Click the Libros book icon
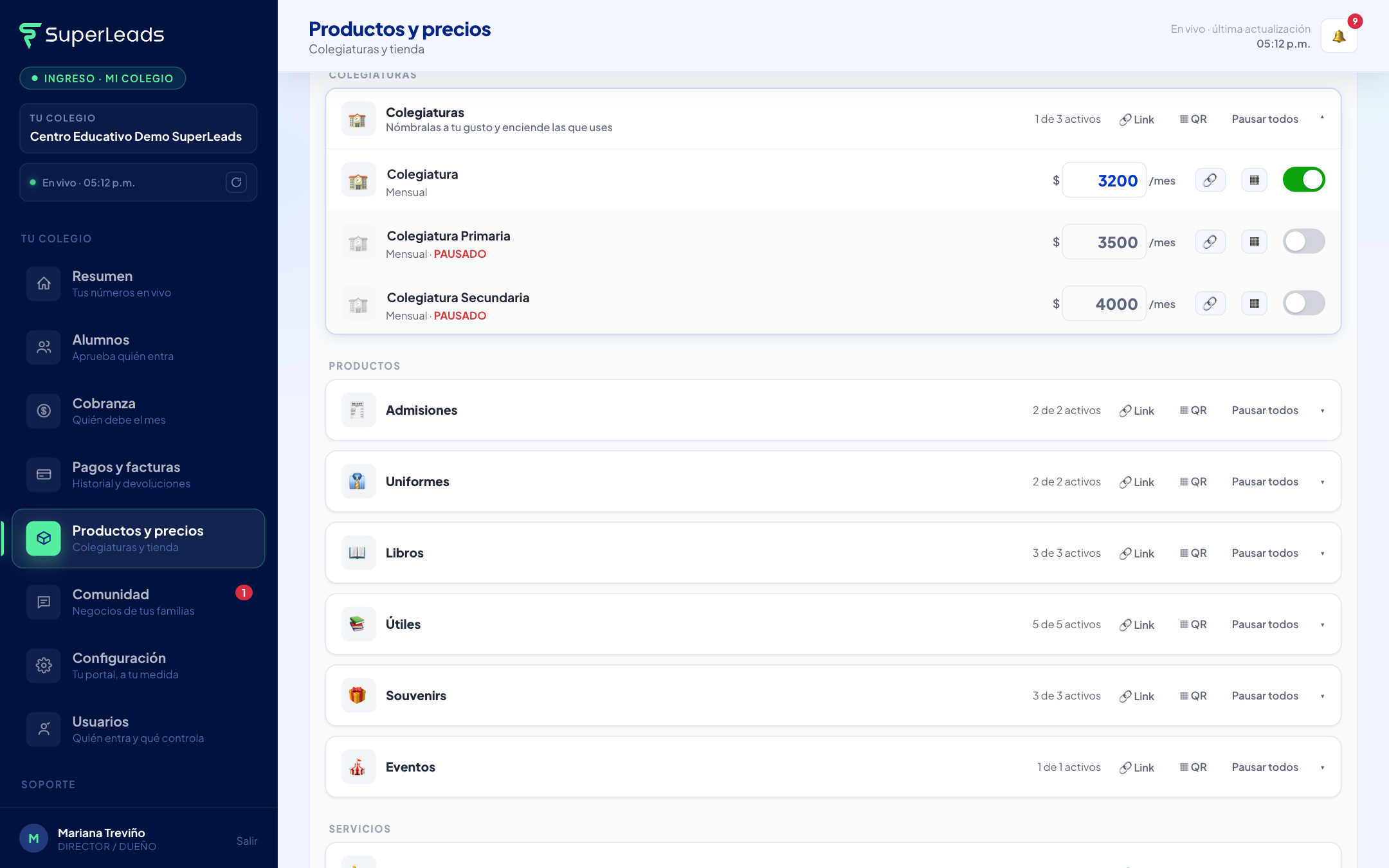Image resolution: width=1389 pixels, height=868 pixels. point(358,553)
